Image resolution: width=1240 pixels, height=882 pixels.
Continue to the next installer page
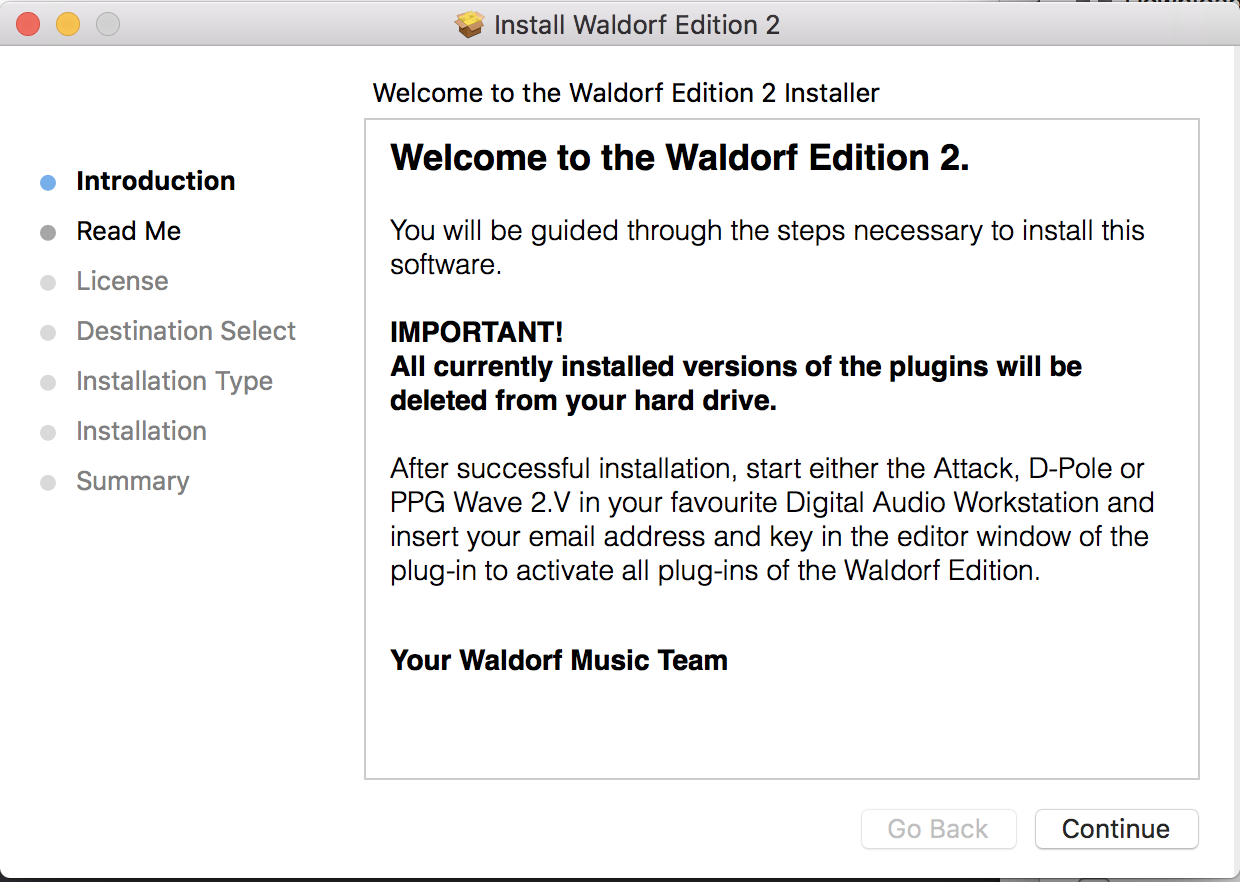1116,829
